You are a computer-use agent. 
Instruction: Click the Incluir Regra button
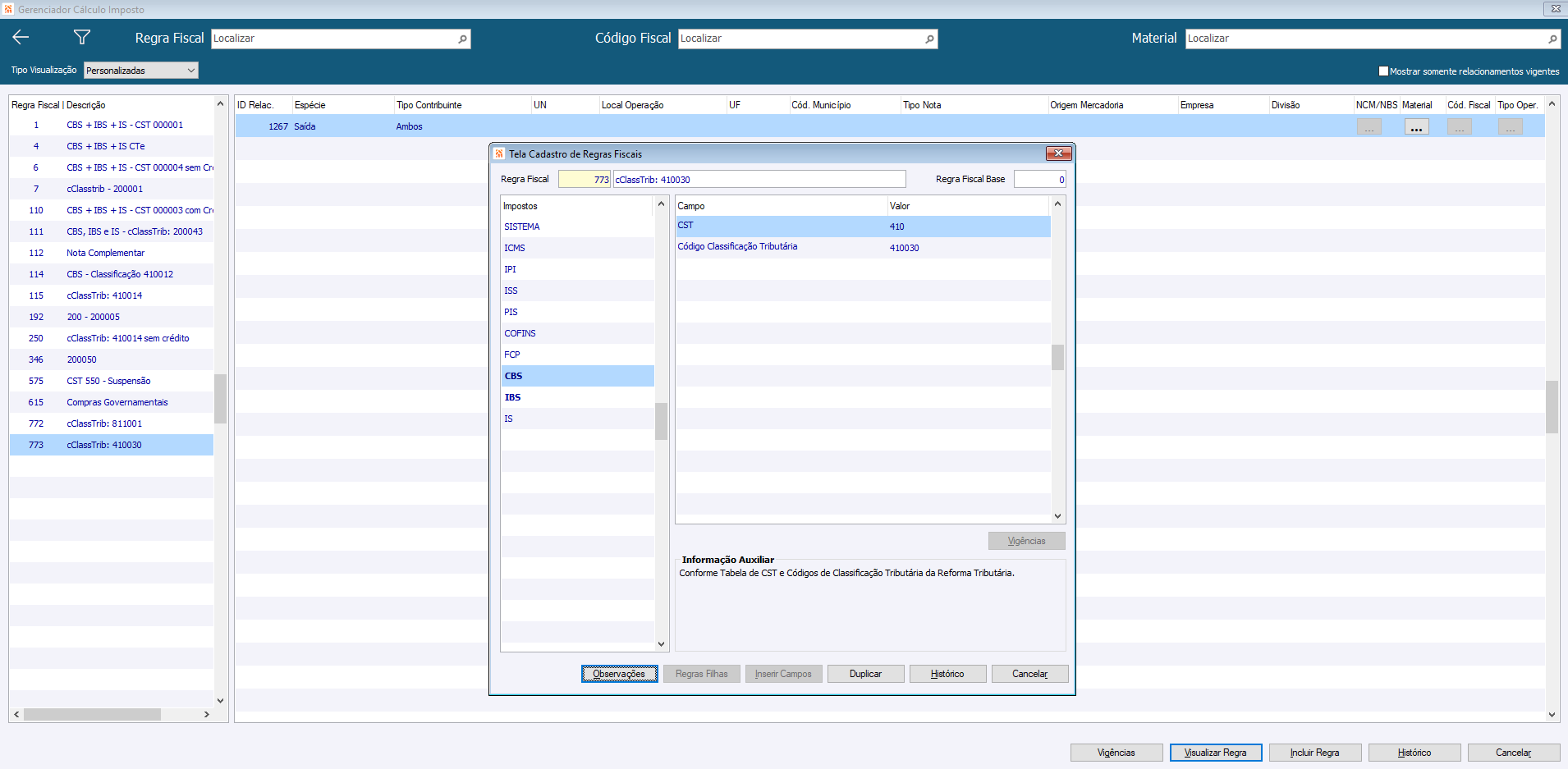pyautogui.click(x=1314, y=753)
